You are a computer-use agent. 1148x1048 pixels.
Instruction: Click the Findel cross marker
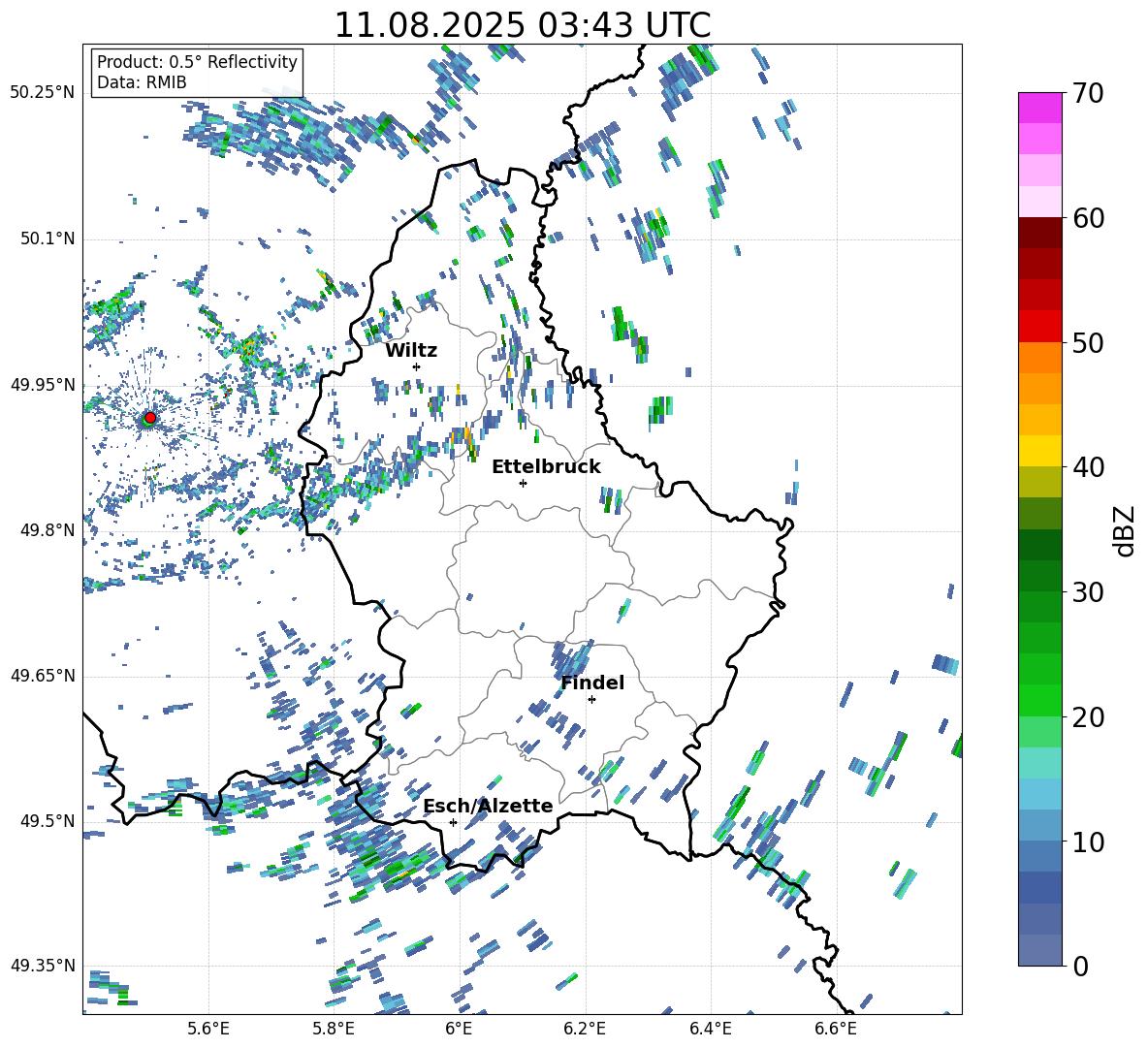tap(591, 700)
